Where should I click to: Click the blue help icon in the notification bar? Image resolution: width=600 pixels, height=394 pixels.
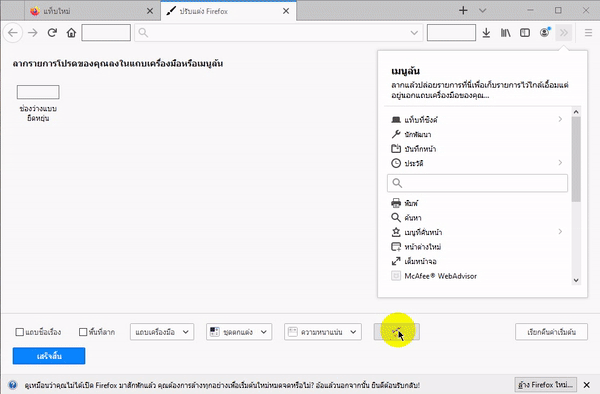(13, 385)
